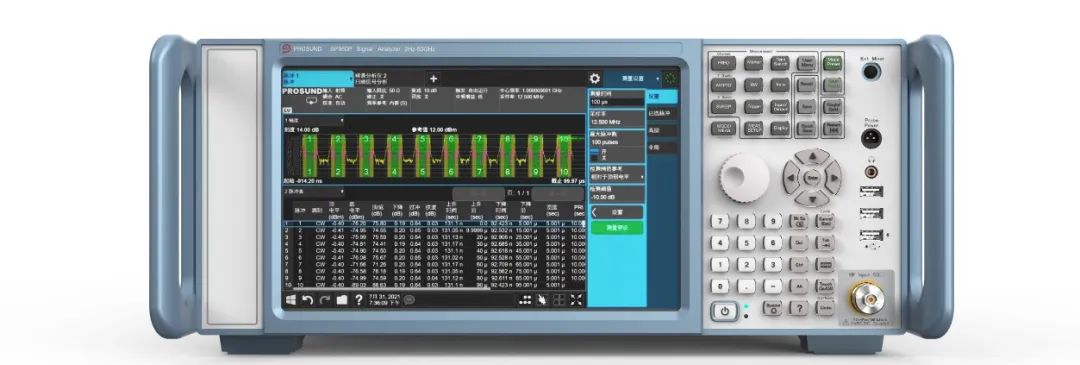Click the back arrow 设置 button
Image resolution: width=1080 pixels, height=365 pixels.
[616, 212]
